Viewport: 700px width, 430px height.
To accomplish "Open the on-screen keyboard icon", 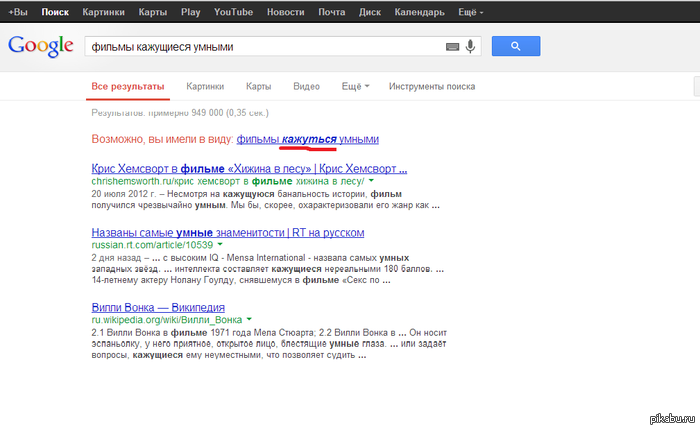I will [452, 47].
